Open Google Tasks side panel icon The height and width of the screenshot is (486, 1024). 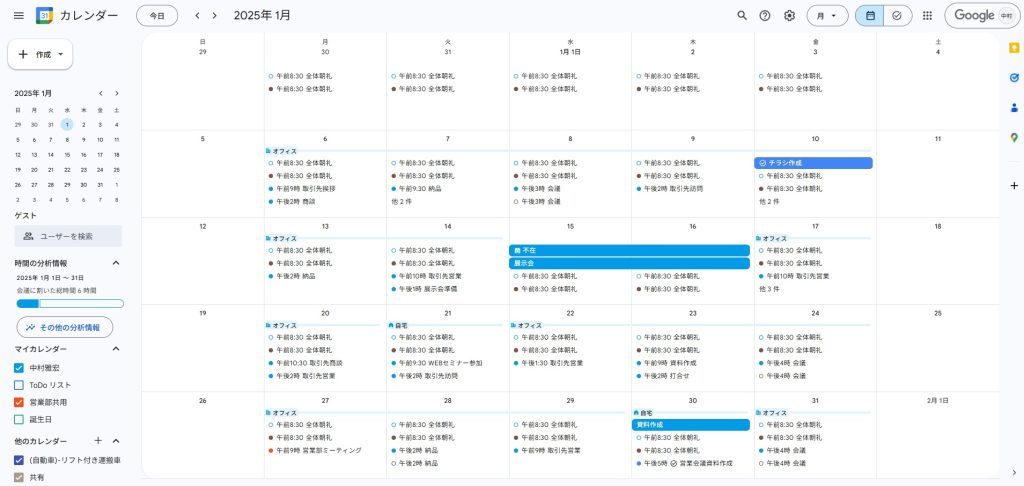click(x=1014, y=78)
